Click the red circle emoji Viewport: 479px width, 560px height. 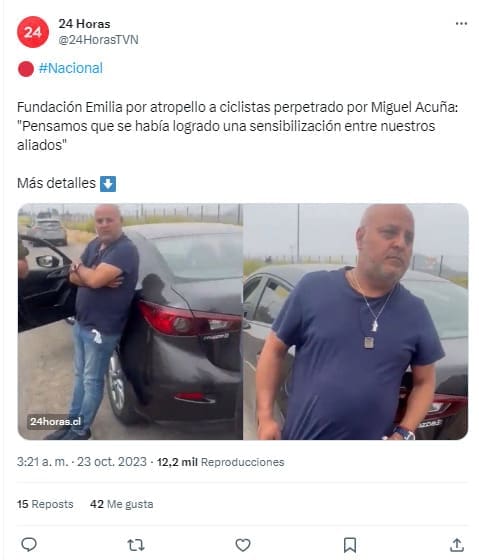[26, 69]
